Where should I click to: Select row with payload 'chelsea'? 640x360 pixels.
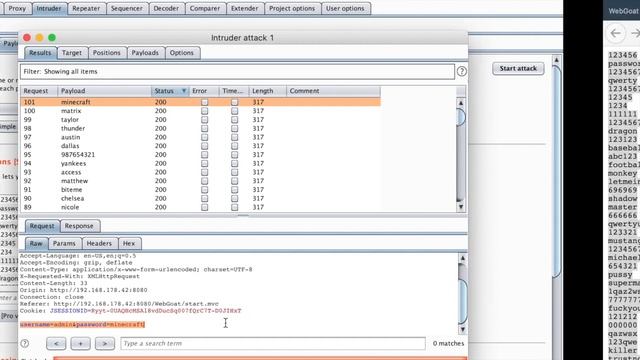click(x=200, y=198)
